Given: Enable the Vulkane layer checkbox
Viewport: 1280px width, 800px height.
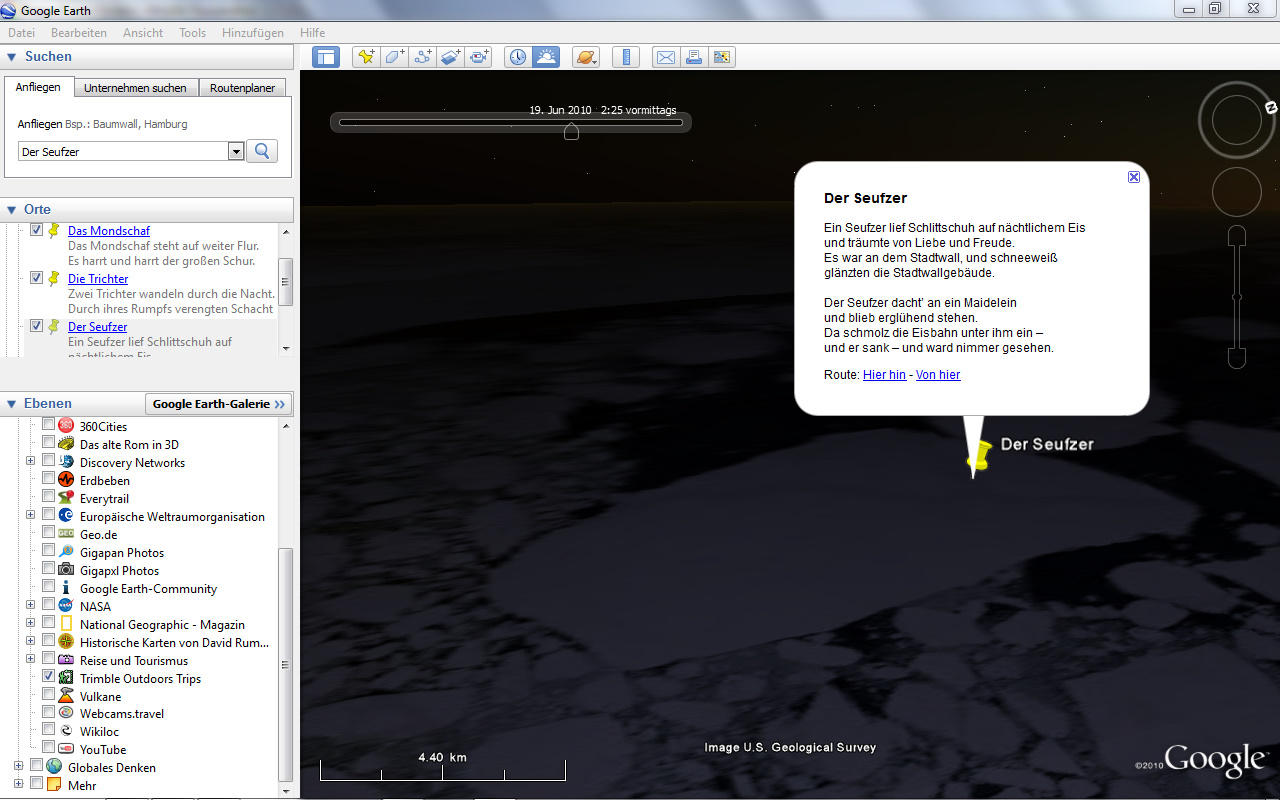Looking at the screenshot, I should (x=48, y=696).
